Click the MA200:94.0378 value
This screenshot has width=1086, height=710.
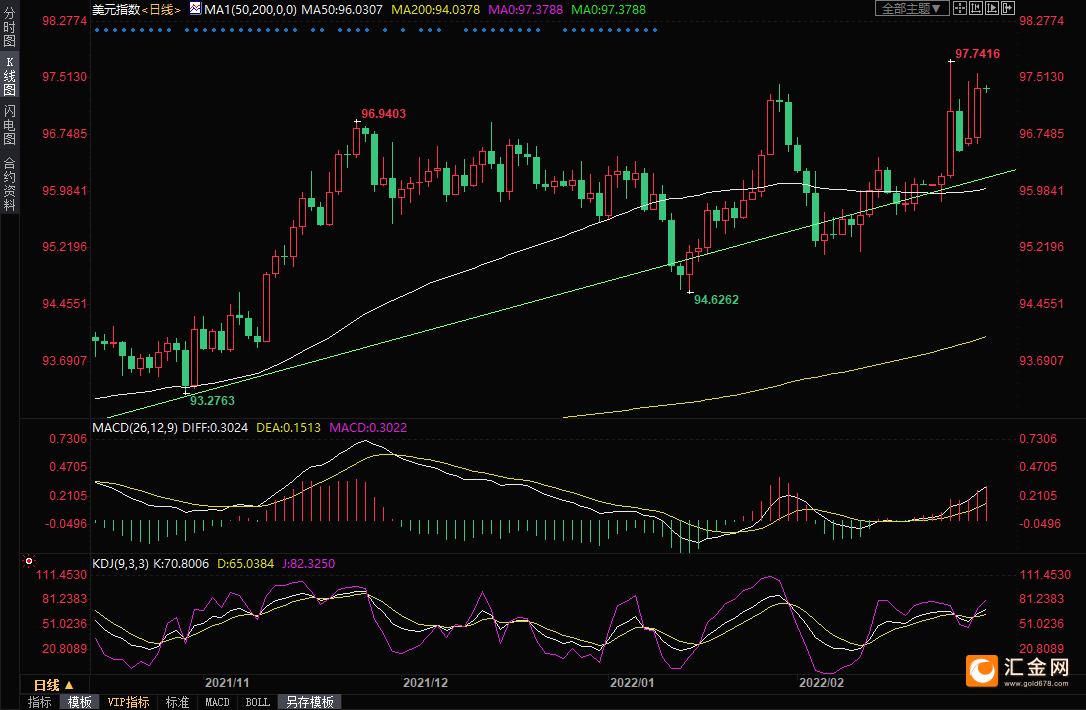tap(436, 10)
